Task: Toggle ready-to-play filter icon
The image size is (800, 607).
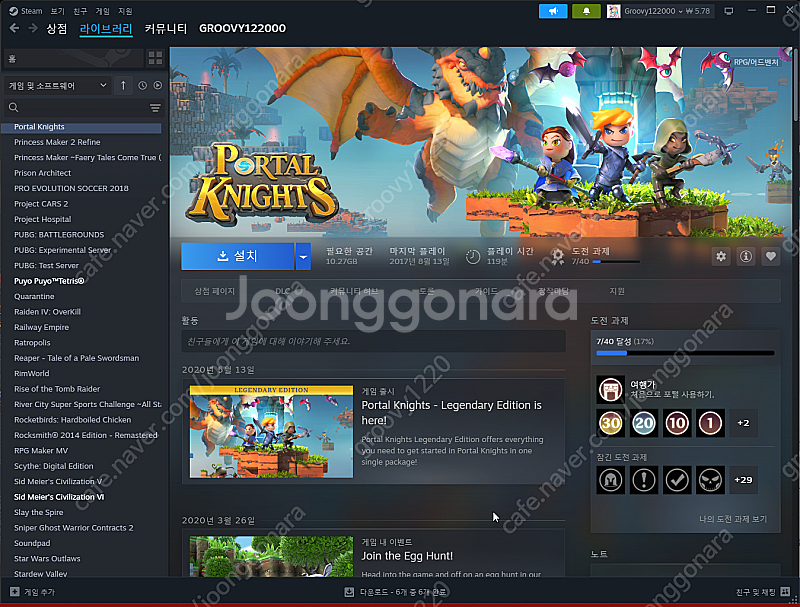Action: coord(157,86)
